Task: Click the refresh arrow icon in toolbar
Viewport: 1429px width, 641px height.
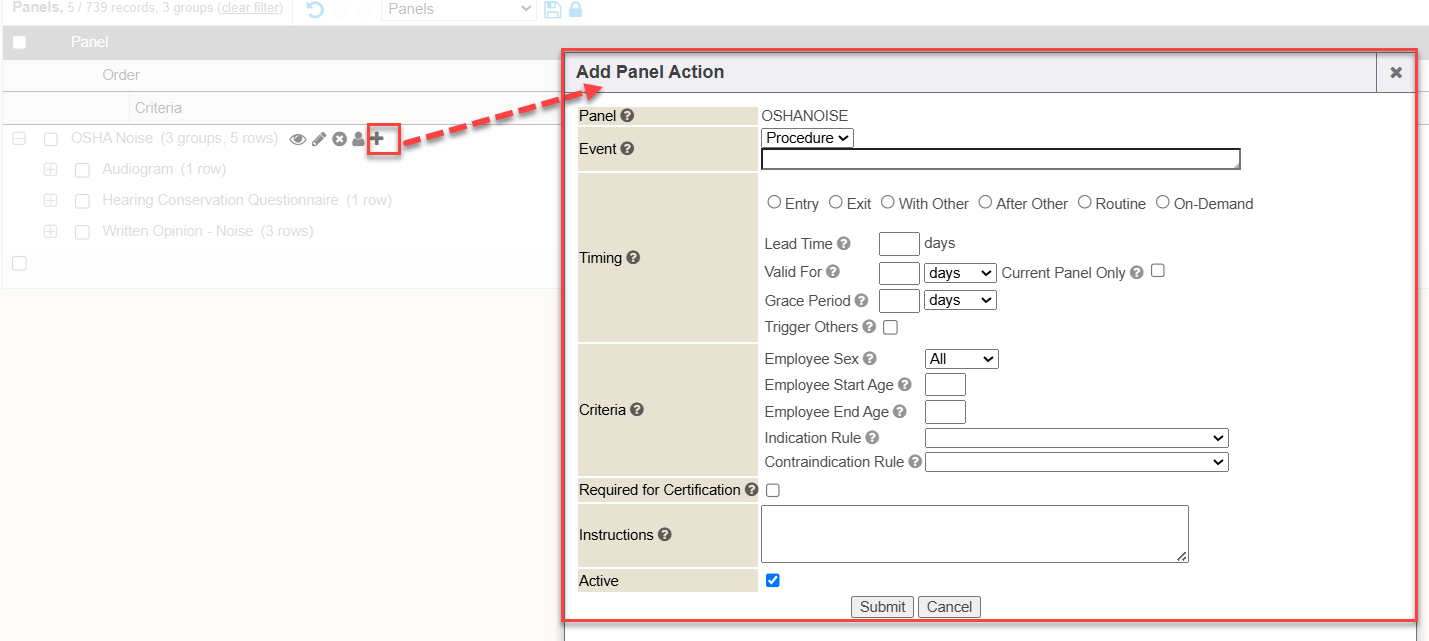Action: [315, 10]
